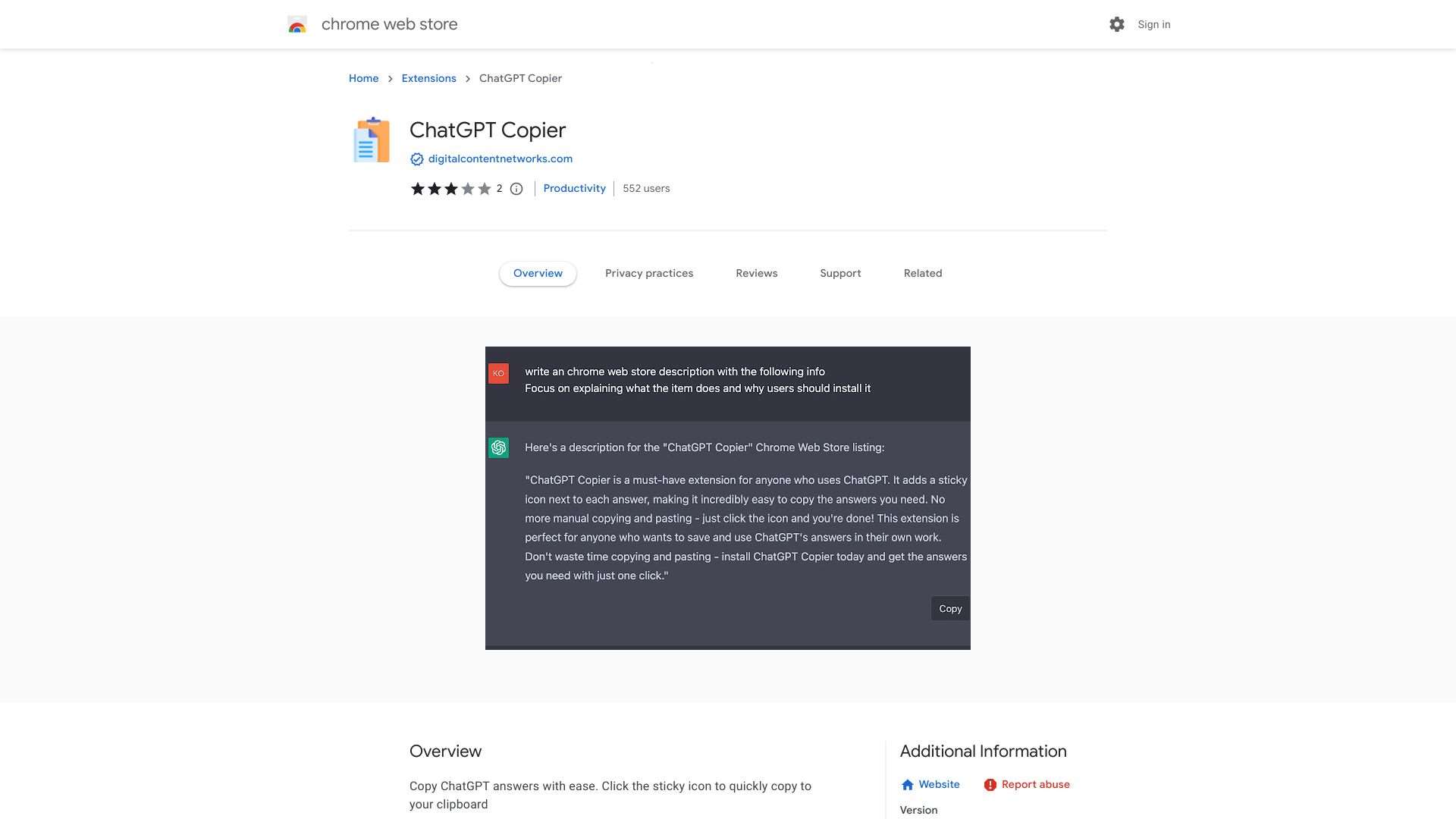Screen dimensions: 1456x819
Task: Select the Support tab
Action: pyautogui.click(x=840, y=273)
